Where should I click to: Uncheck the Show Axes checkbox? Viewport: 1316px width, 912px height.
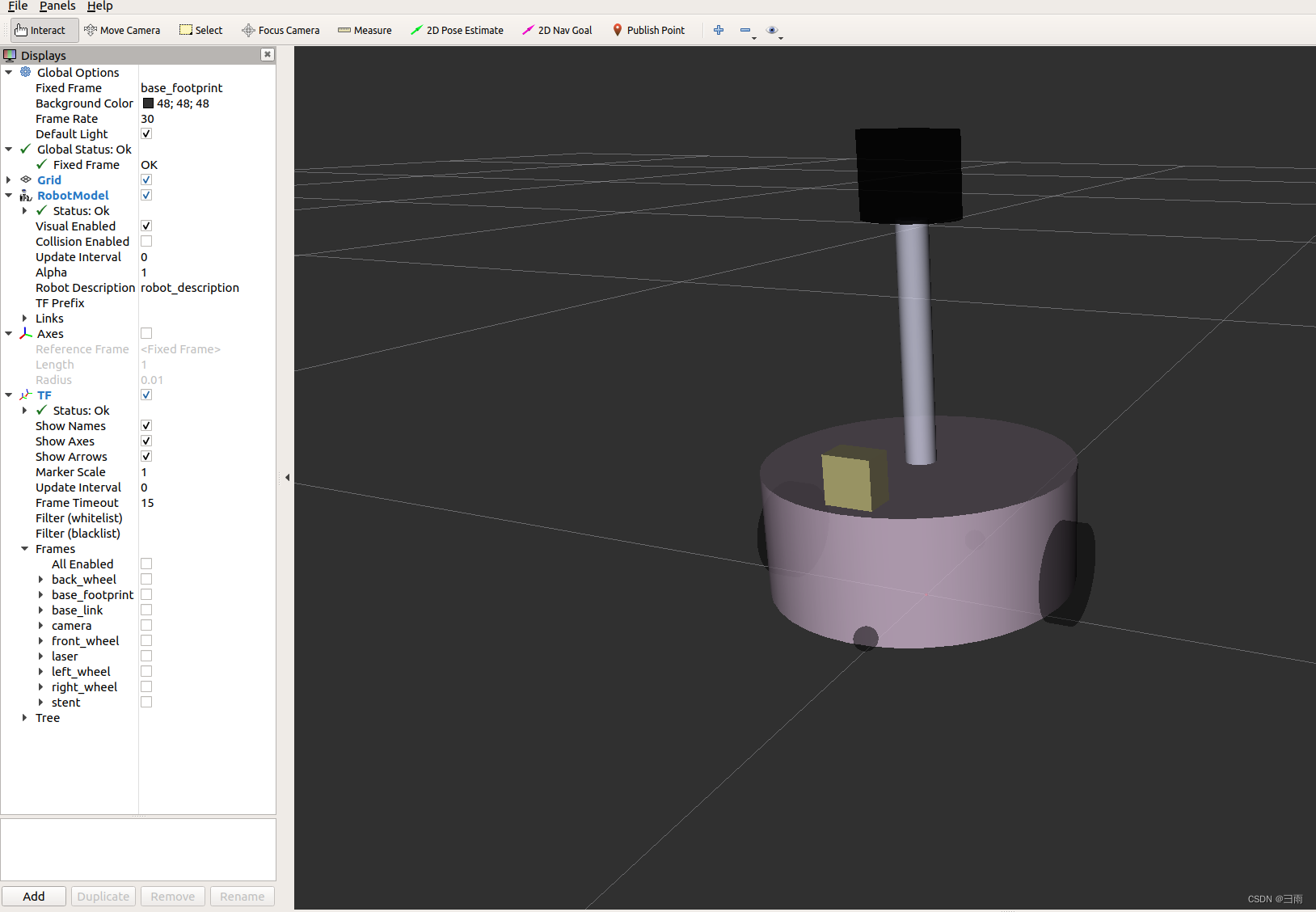coord(146,441)
